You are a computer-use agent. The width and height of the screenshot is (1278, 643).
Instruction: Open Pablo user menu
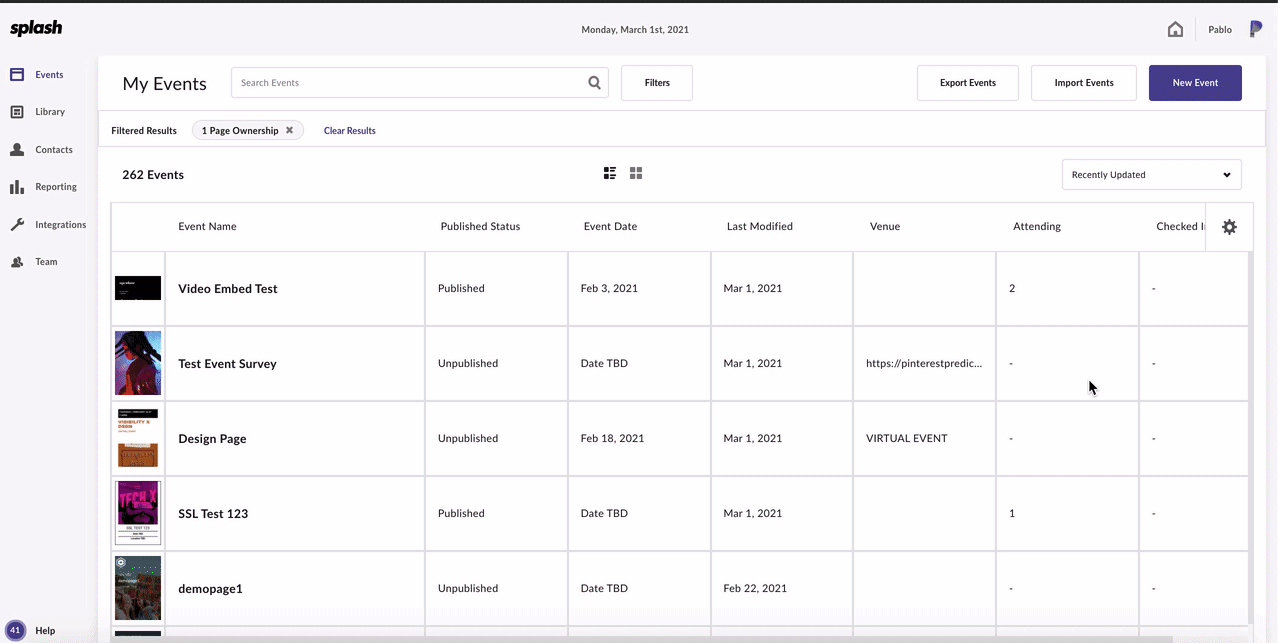[x=1220, y=29]
